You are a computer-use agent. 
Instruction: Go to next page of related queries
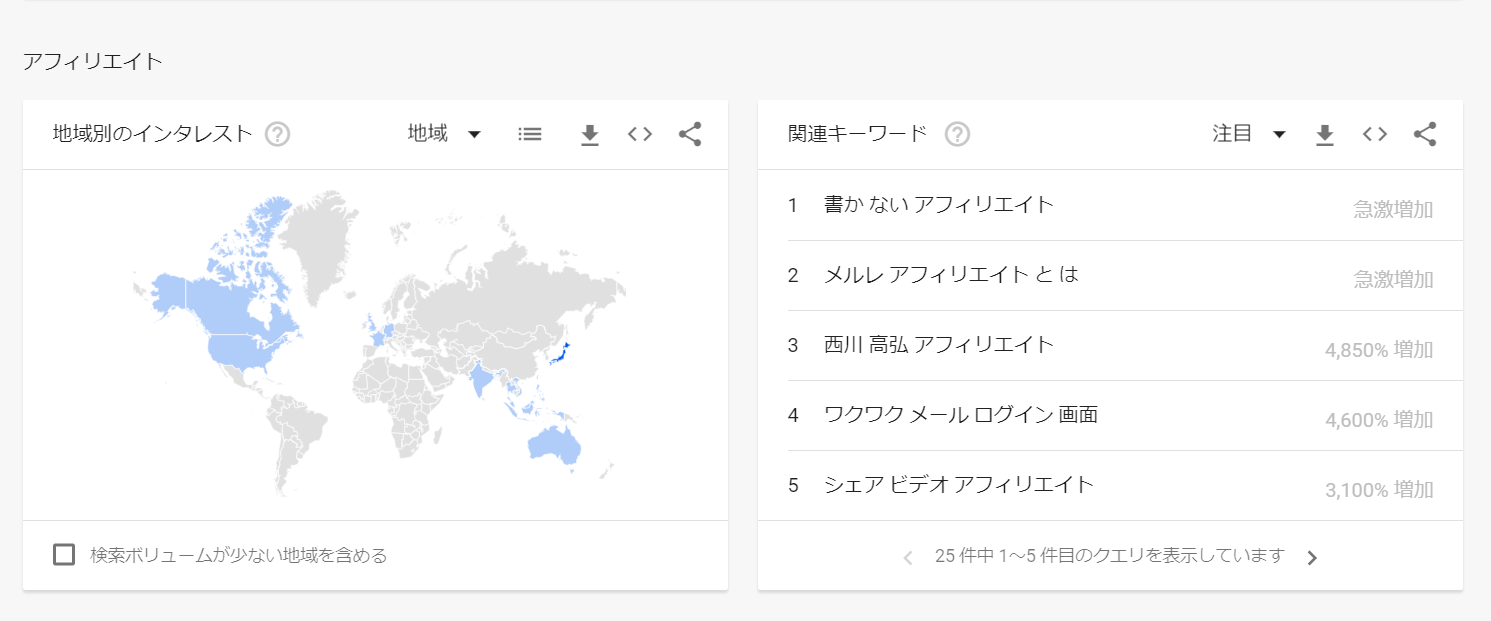pos(1313,558)
